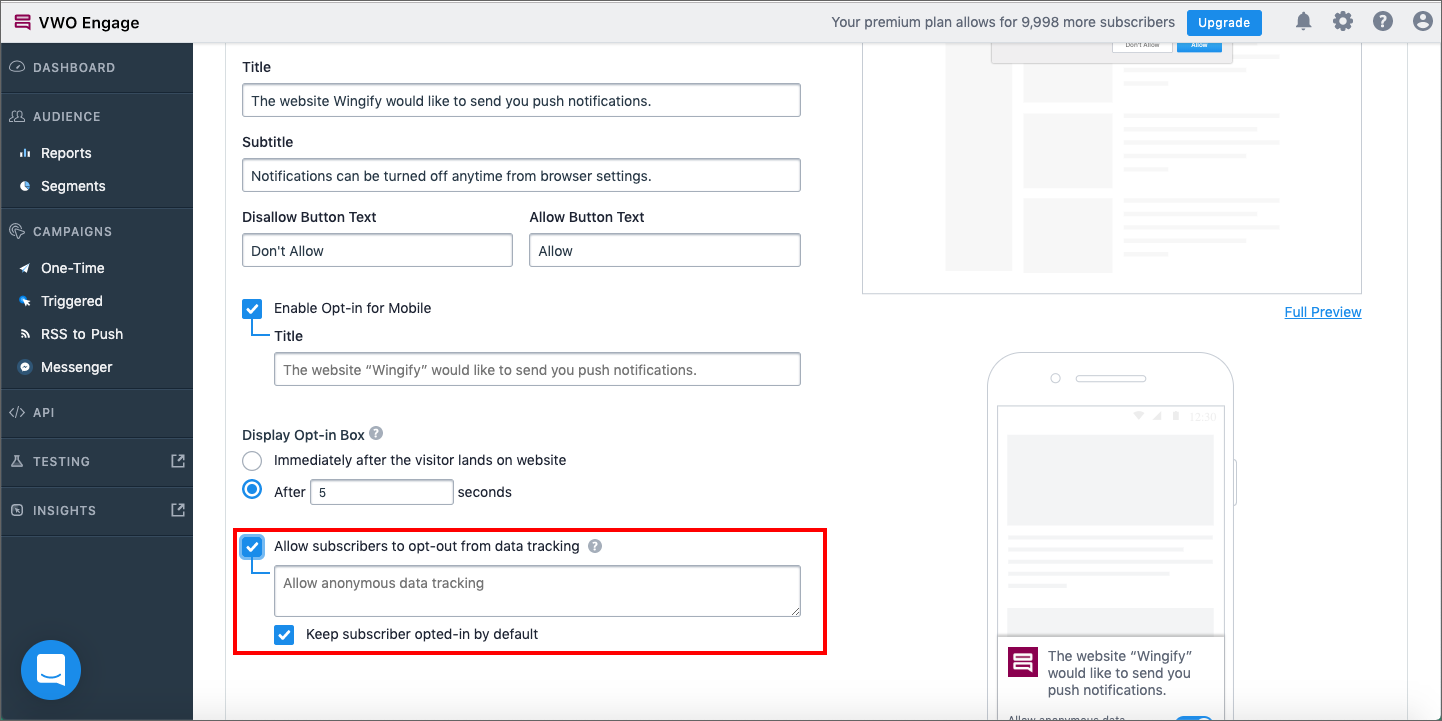This screenshot has height=721, width=1442.
Task: Click the Disallow Button Text field
Action: click(x=377, y=250)
